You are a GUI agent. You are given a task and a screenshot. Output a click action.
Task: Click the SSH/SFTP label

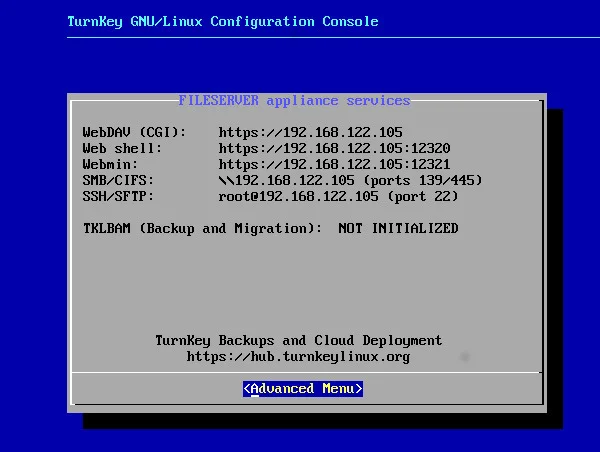[x=118, y=197]
